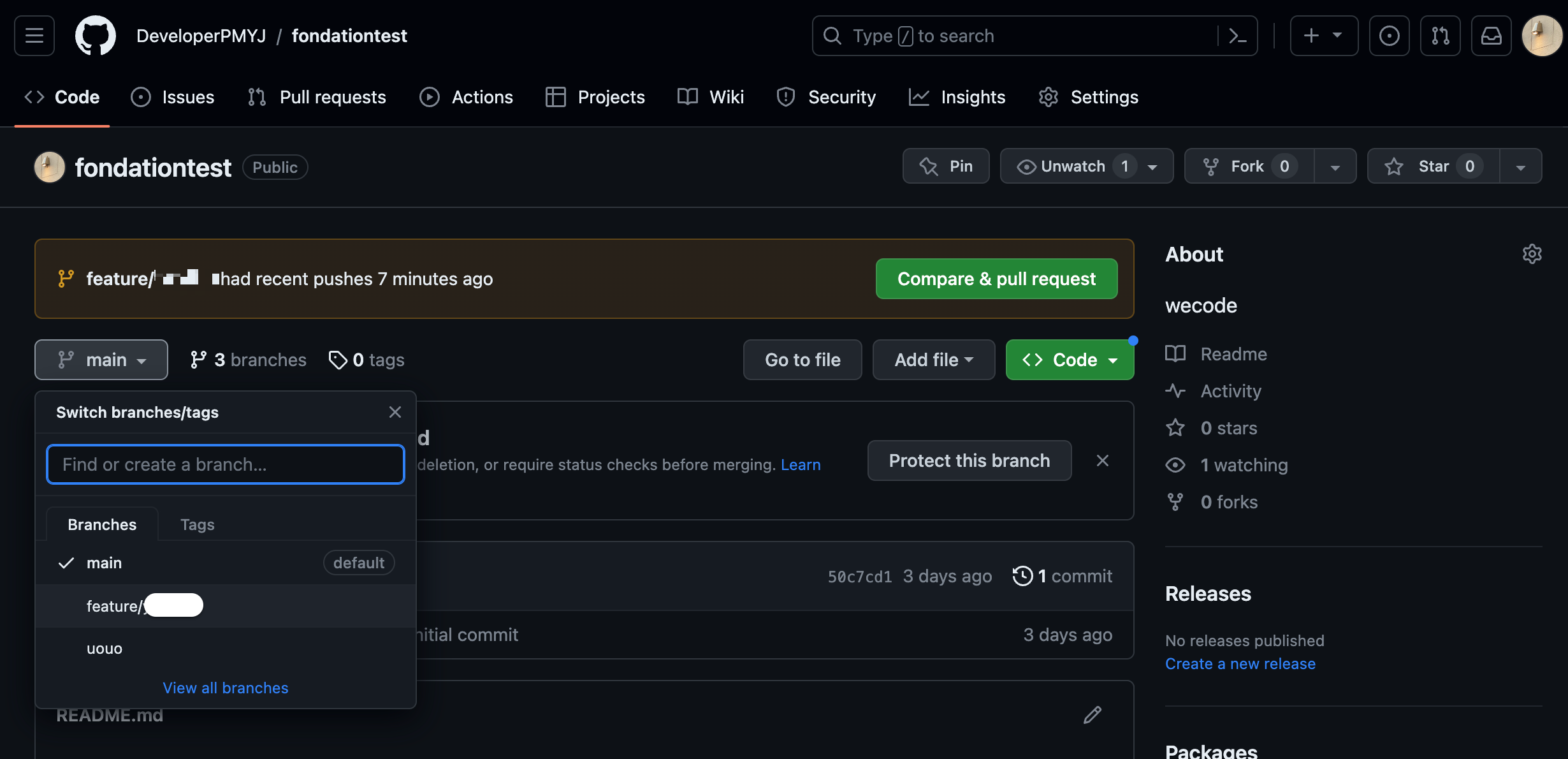The image size is (1568, 759).
Task: Open the hamburger navigation menu
Action: [34, 36]
